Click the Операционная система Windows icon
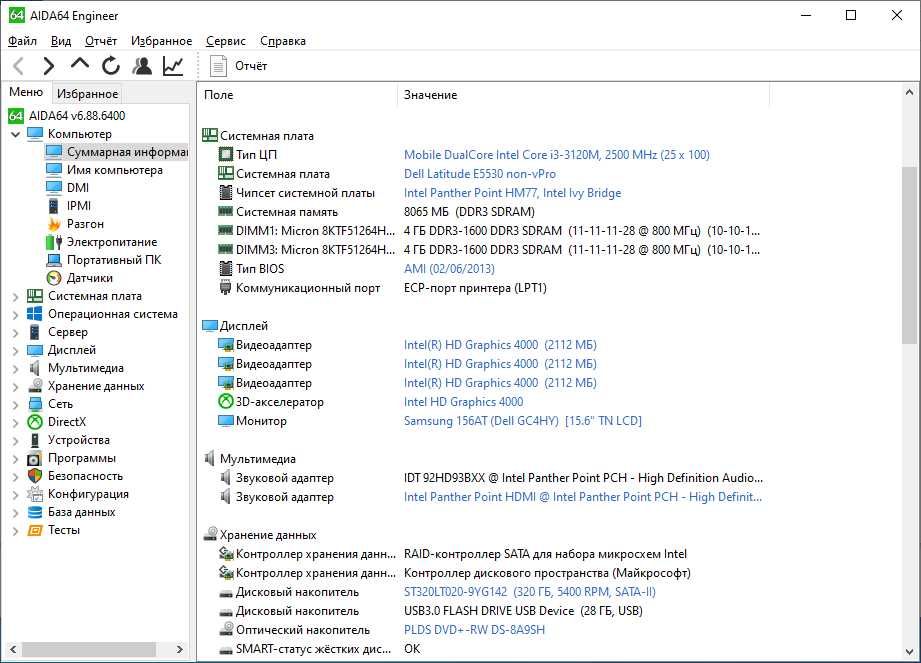The height and width of the screenshot is (663, 921). pos(35,314)
